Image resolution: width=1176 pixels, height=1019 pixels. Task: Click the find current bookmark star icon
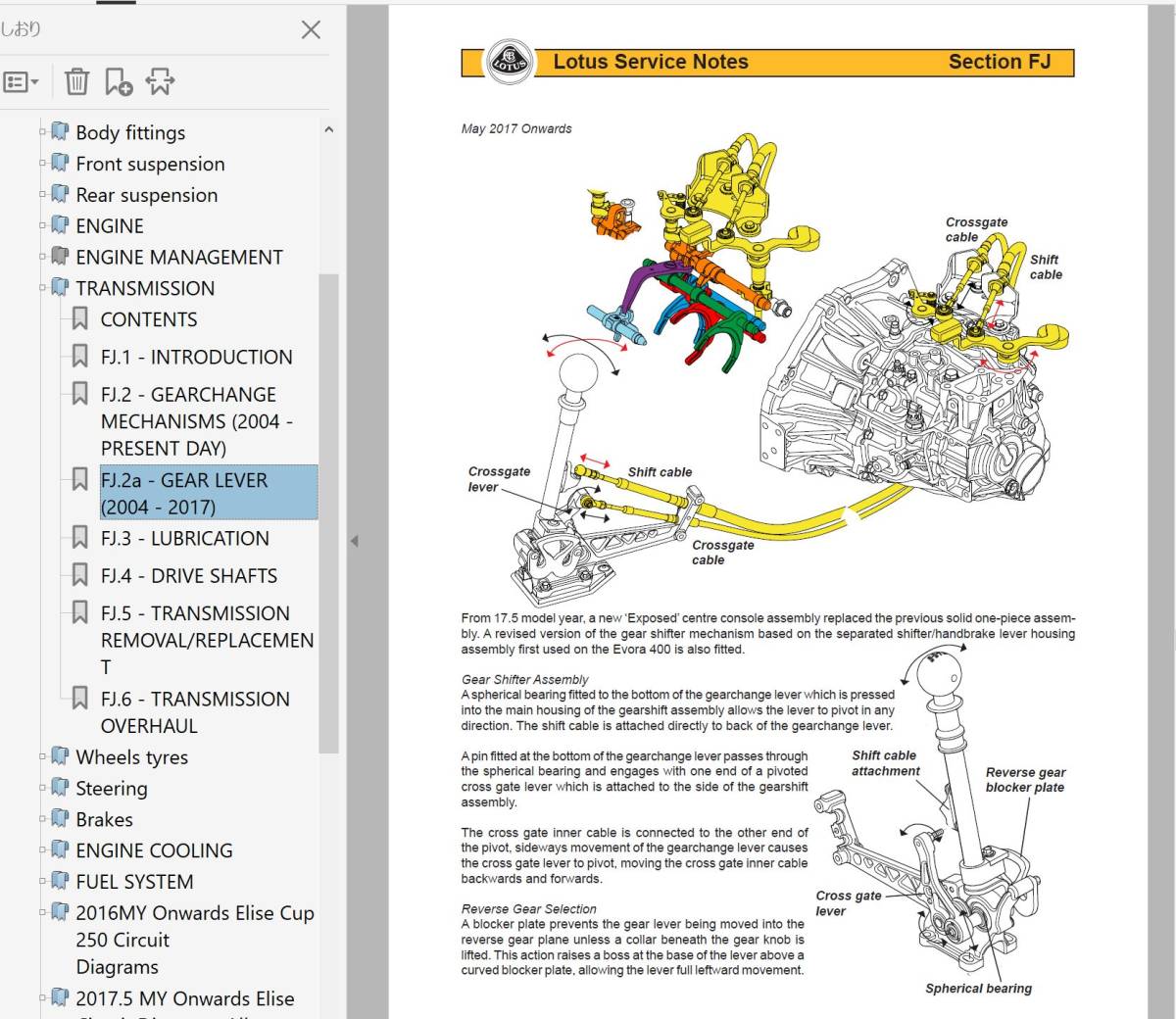tap(161, 81)
